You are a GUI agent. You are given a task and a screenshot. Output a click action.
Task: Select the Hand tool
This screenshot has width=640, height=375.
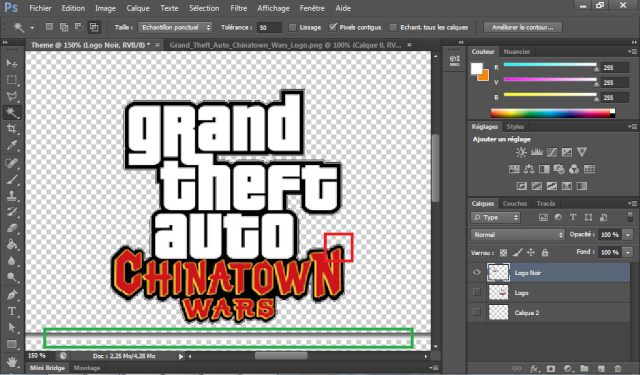pos(12,362)
